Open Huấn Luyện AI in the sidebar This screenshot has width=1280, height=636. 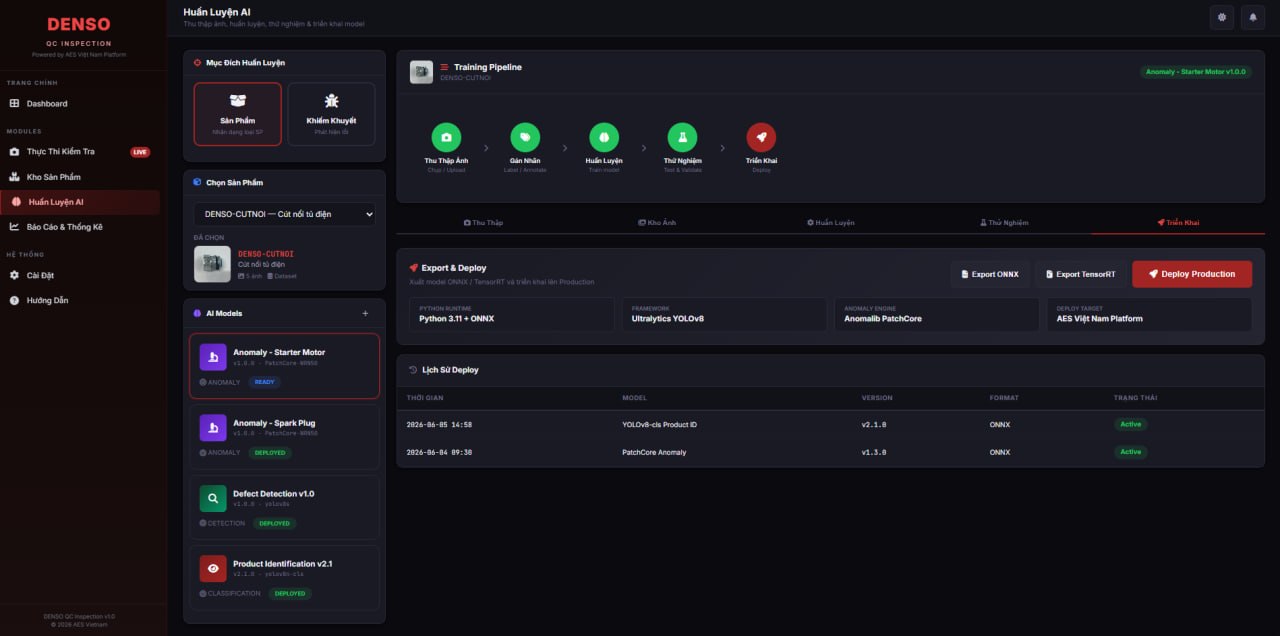[80, 202]
